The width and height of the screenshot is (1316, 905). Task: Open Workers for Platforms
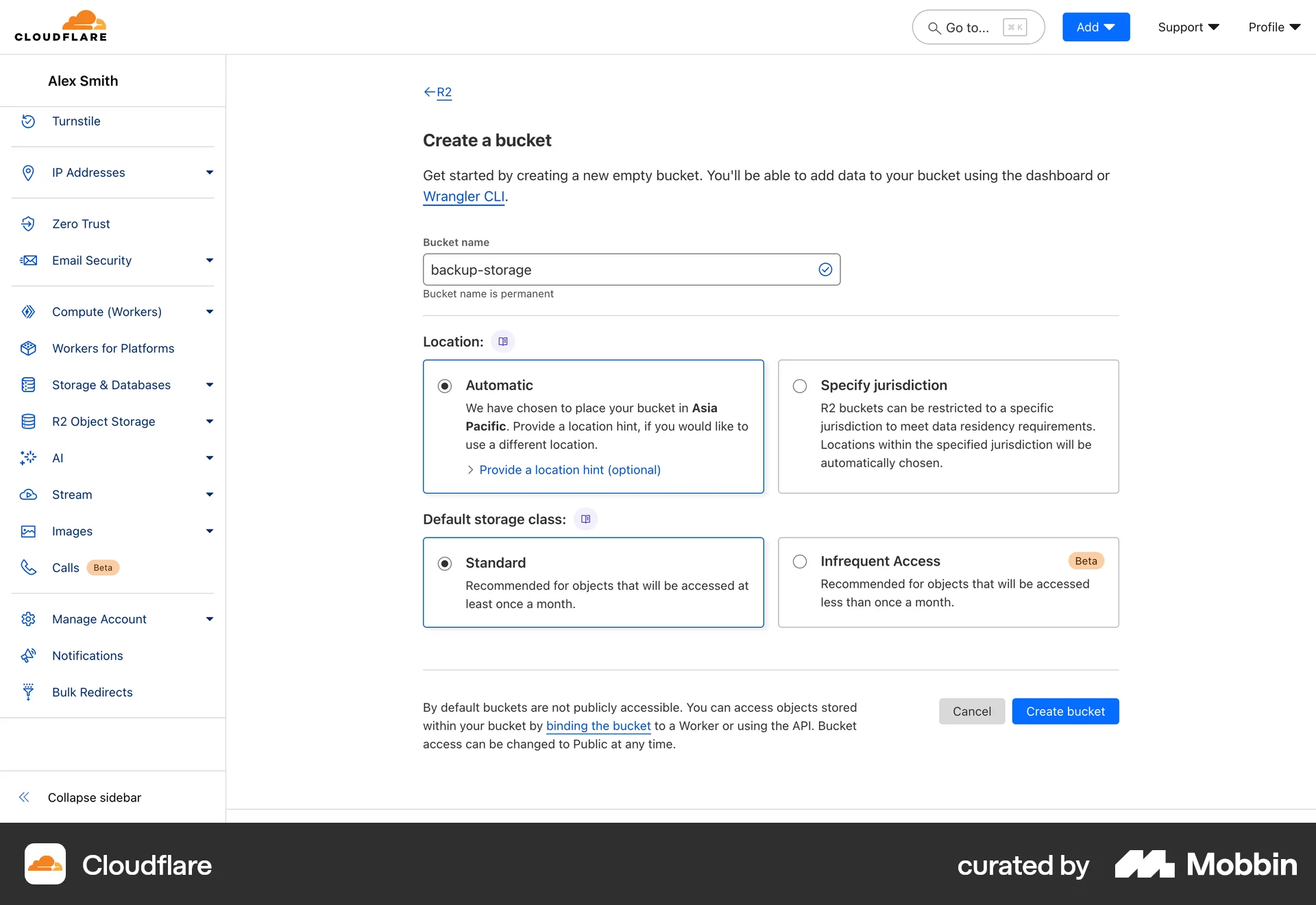113,348
